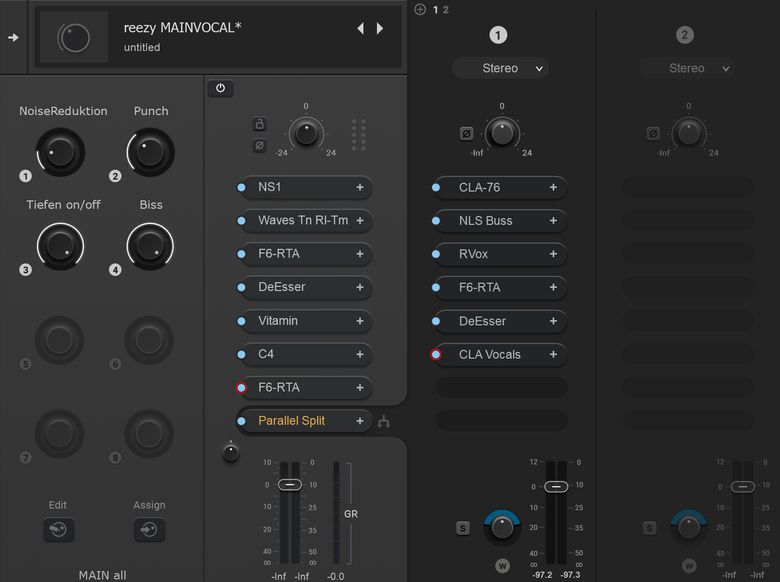Click the Edit macro icon button
Image resolution: width=780 pixels, height=582 pixels.
point(59,529)
